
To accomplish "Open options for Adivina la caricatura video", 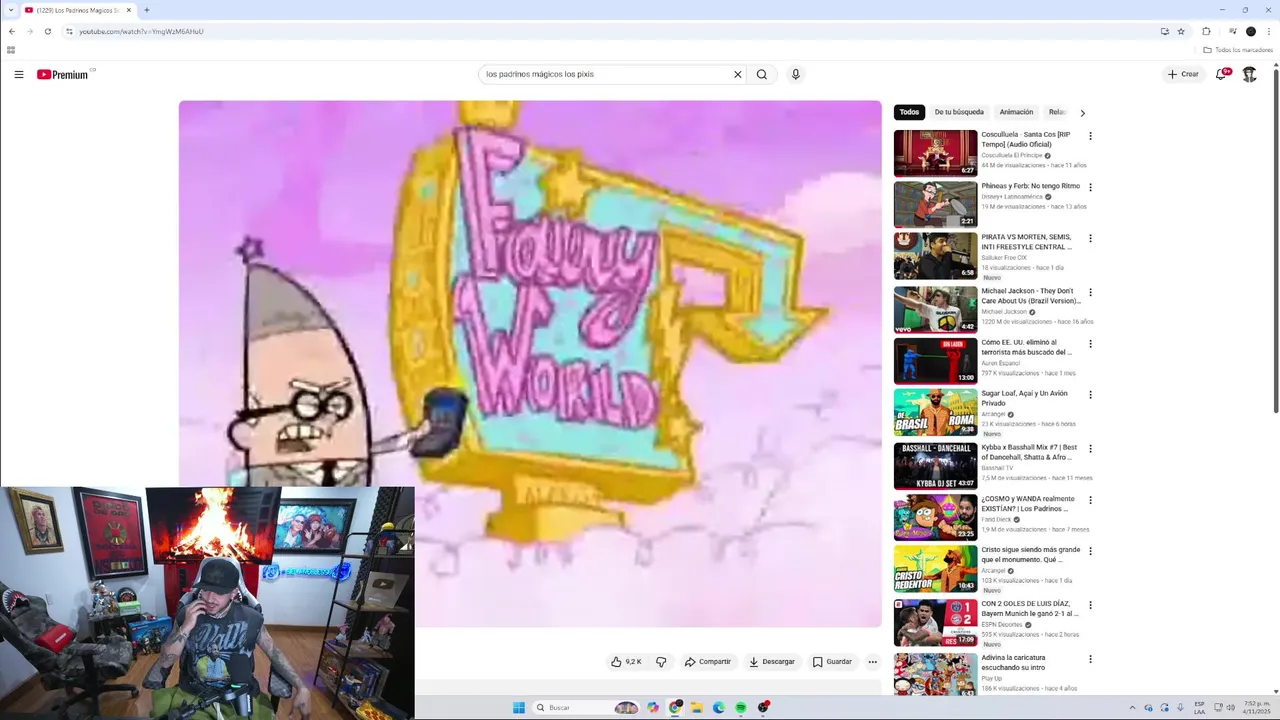I will [x=1090, y=659].
